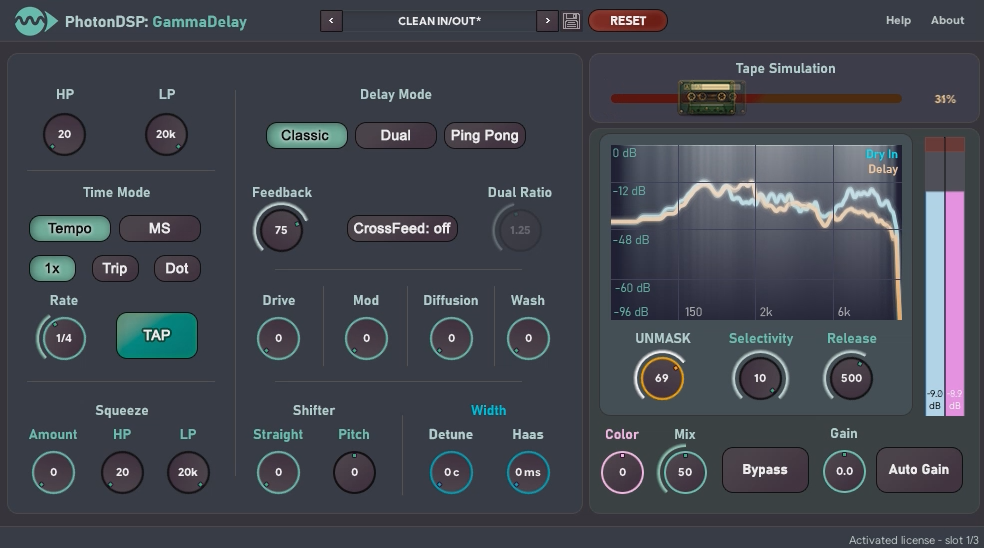The image size is (984, 548).
Task: Click the spectrum analyzer display
Action: (756, 233)
